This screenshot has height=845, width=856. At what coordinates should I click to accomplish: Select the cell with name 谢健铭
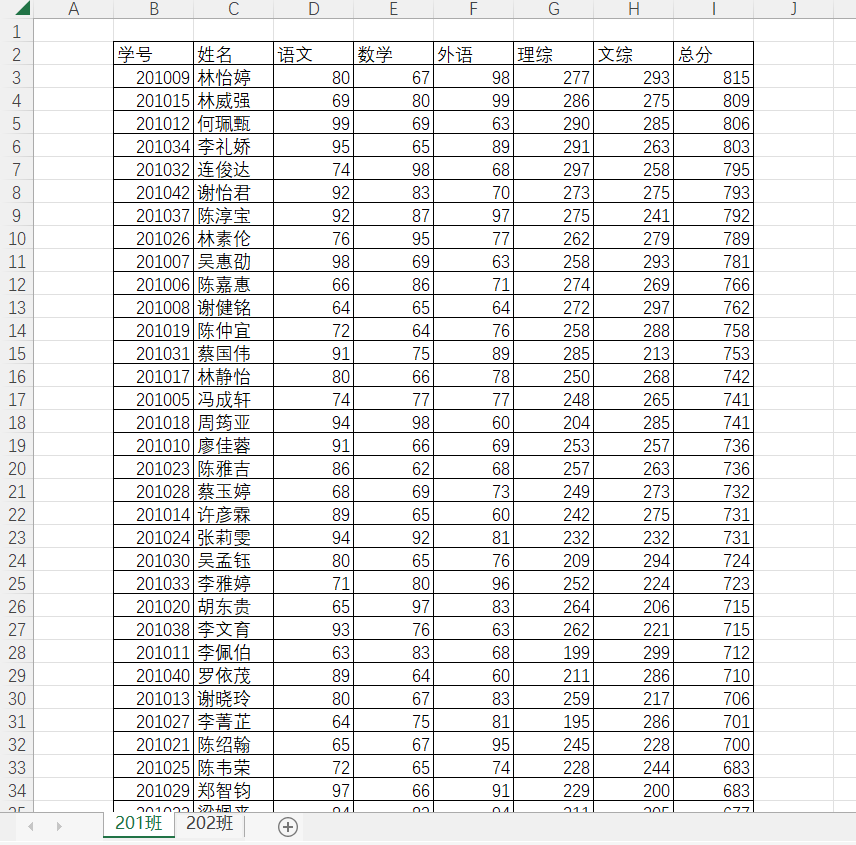(233, 307)
